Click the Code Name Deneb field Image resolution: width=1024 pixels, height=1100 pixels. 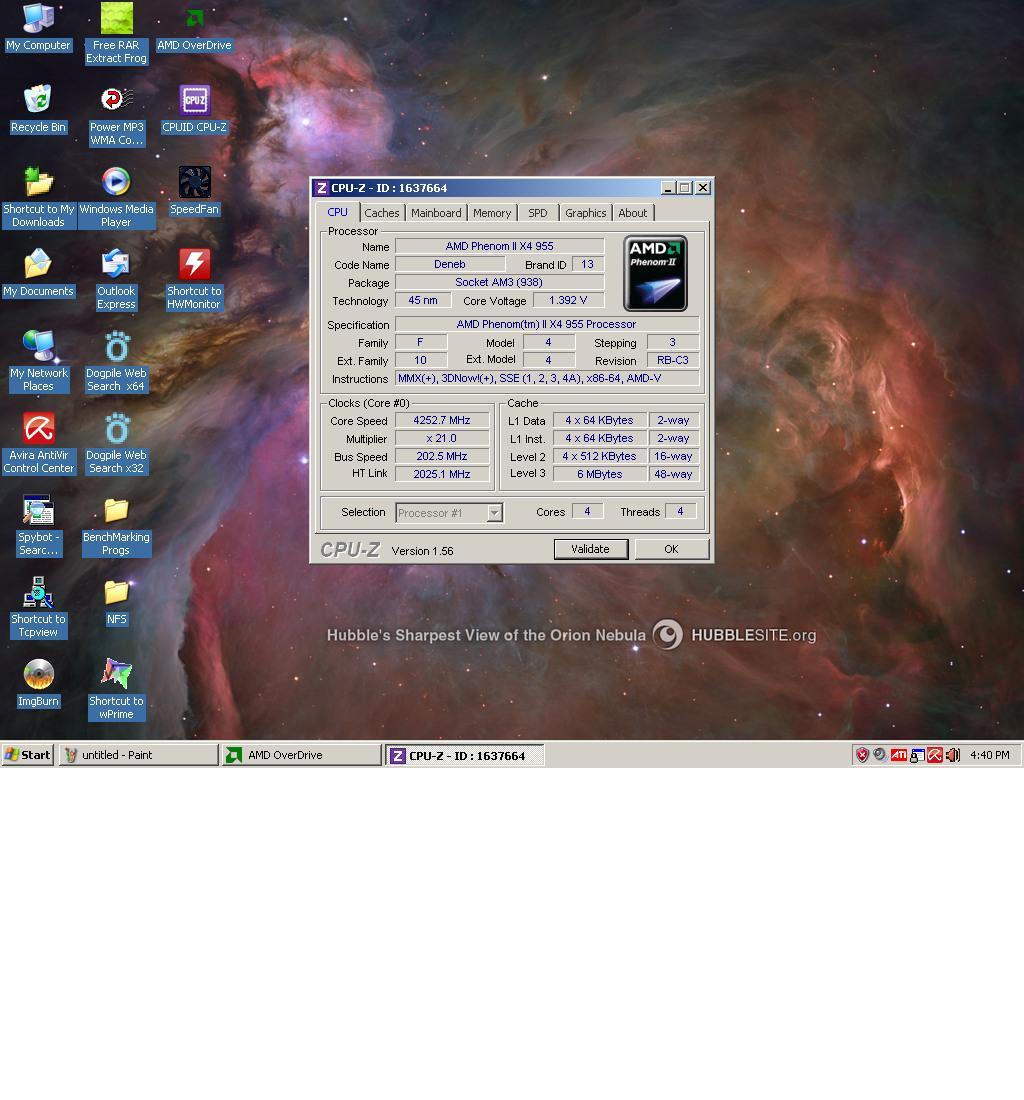[450, 264]
